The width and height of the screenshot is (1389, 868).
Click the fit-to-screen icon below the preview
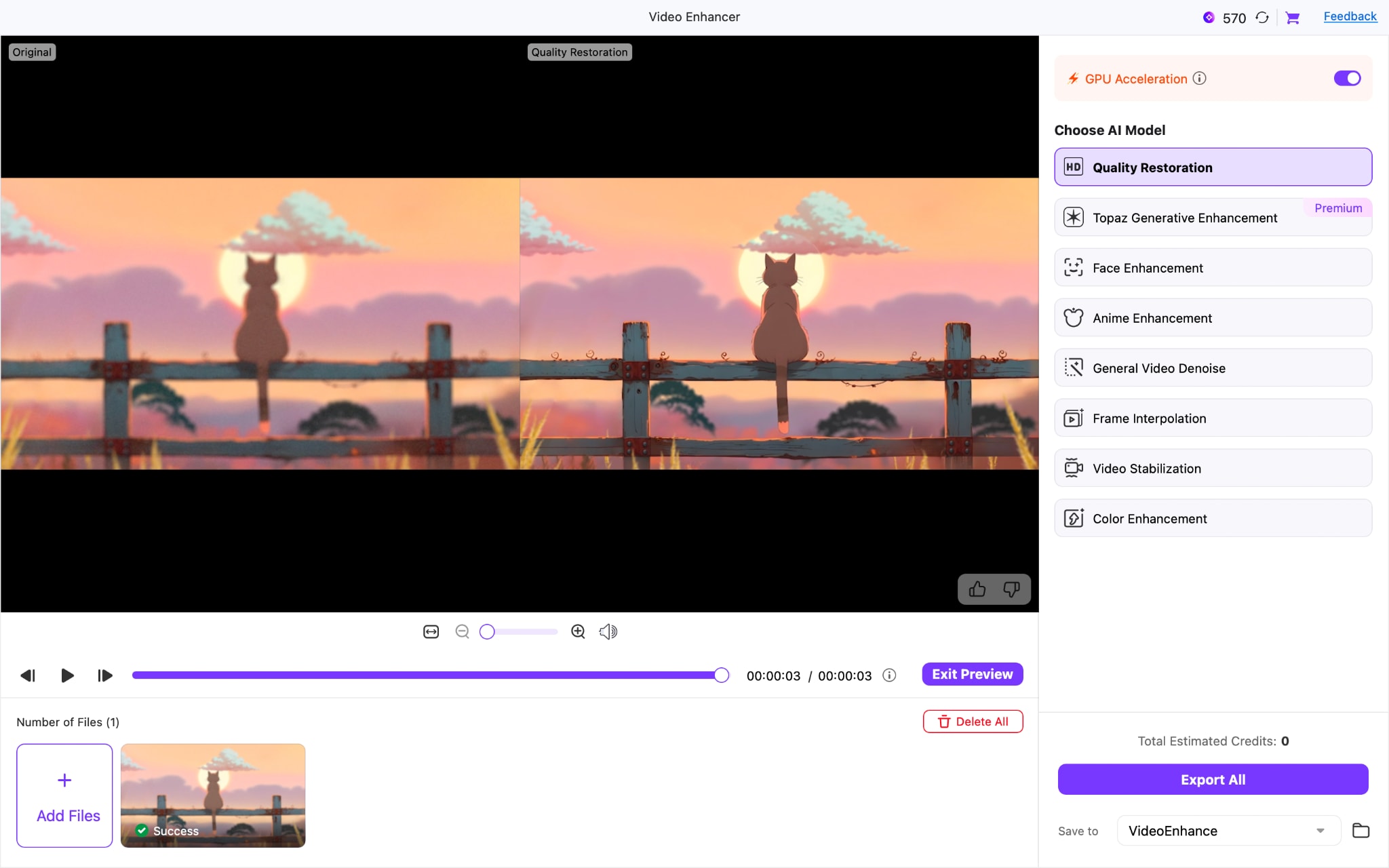430,631
